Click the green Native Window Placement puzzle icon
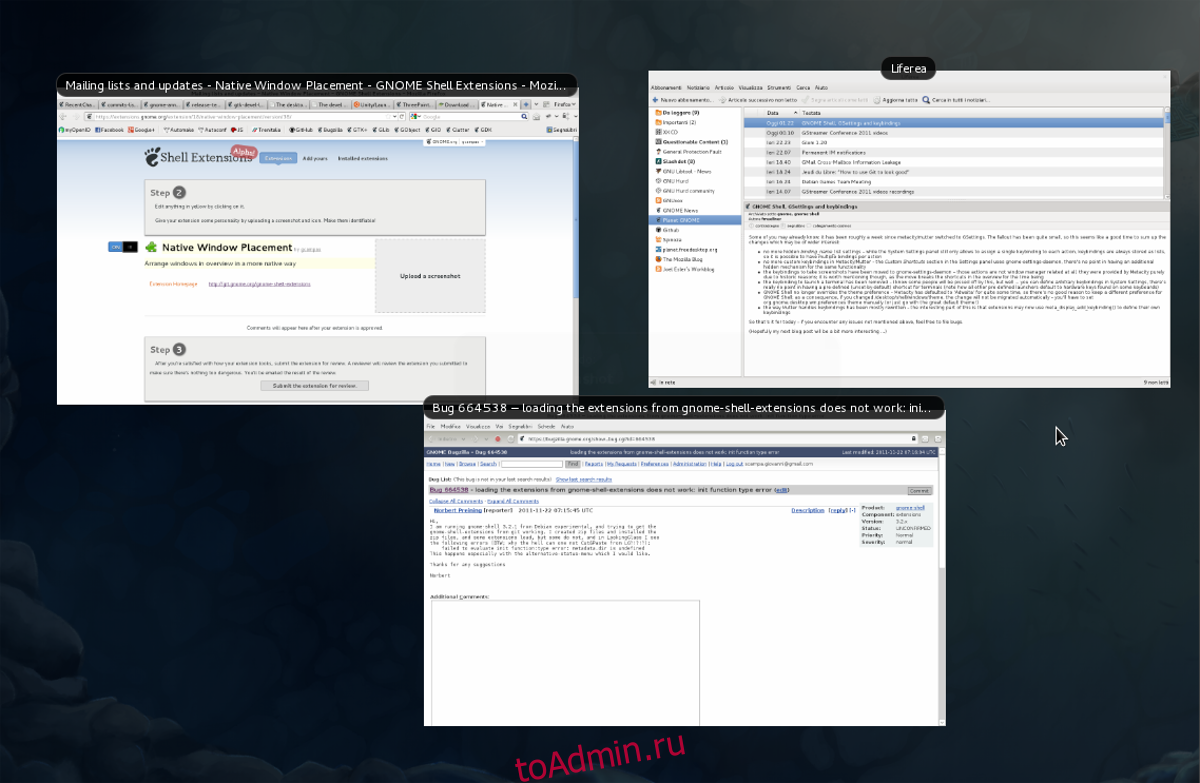Viewport: 1200px width, 783px height. pyautogui.click(x=151, y=247)
